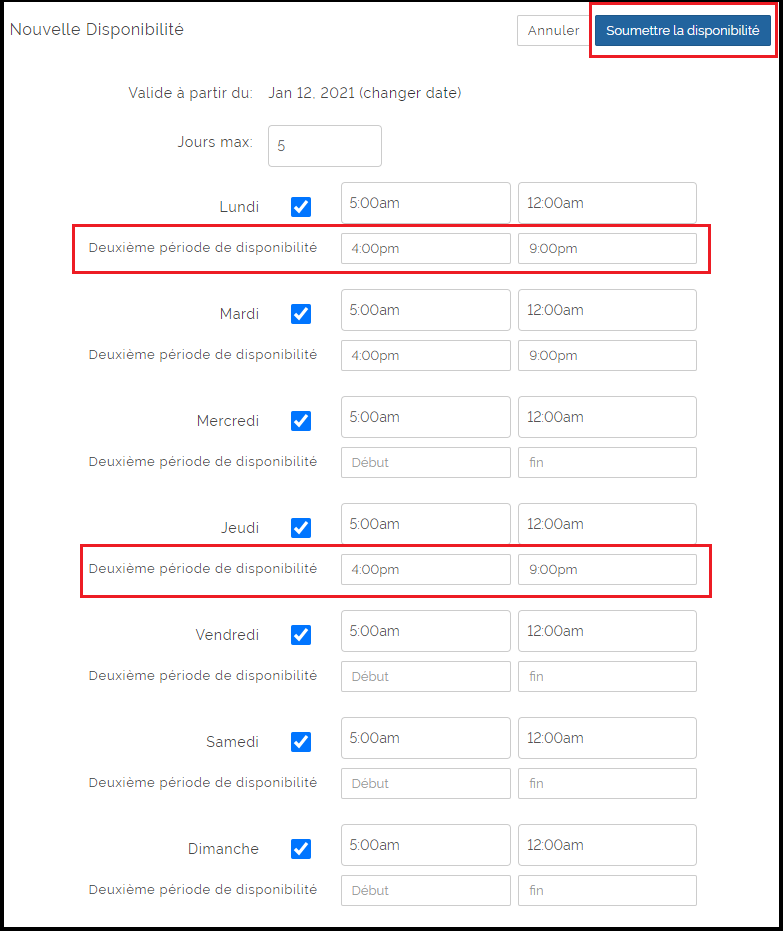Click the changer date link
This screenshot has height=931, width=783.
click(410, 93)
